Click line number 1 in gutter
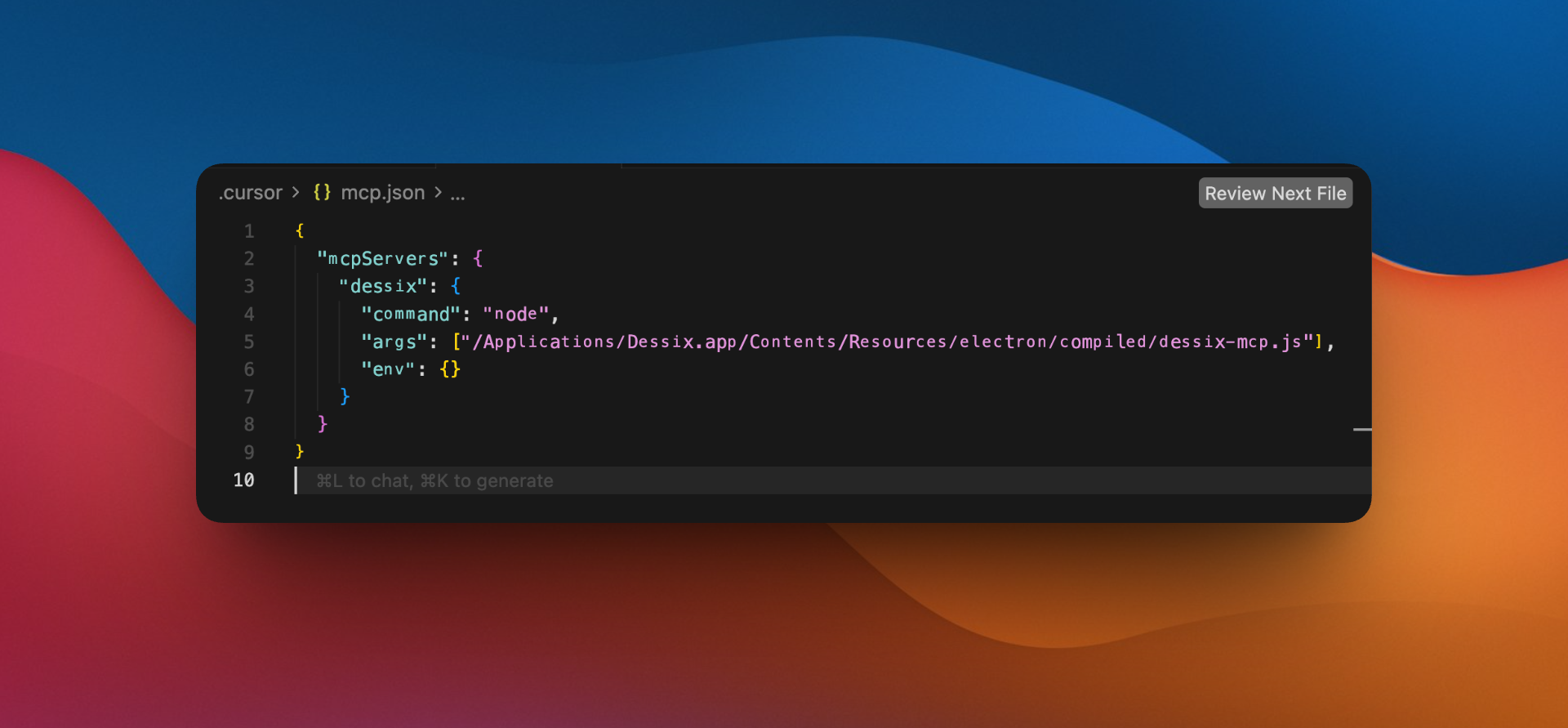This screenshot has height=728, width=1568. 249,231
